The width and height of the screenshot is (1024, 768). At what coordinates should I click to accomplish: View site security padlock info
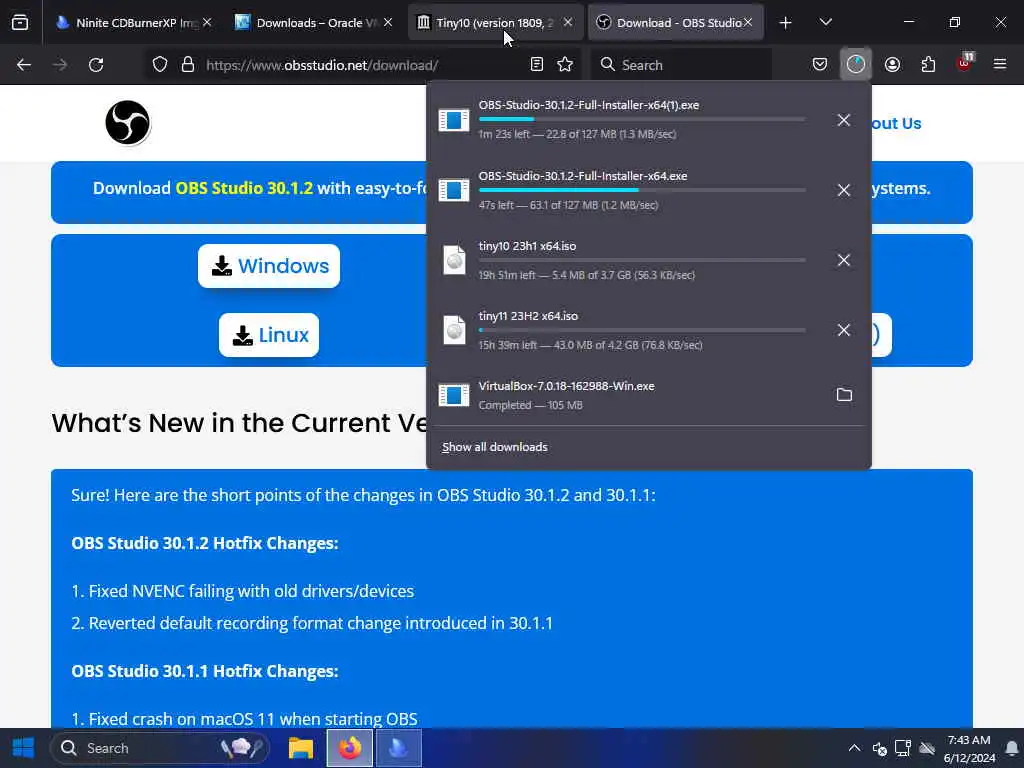[x=188, y=65]
